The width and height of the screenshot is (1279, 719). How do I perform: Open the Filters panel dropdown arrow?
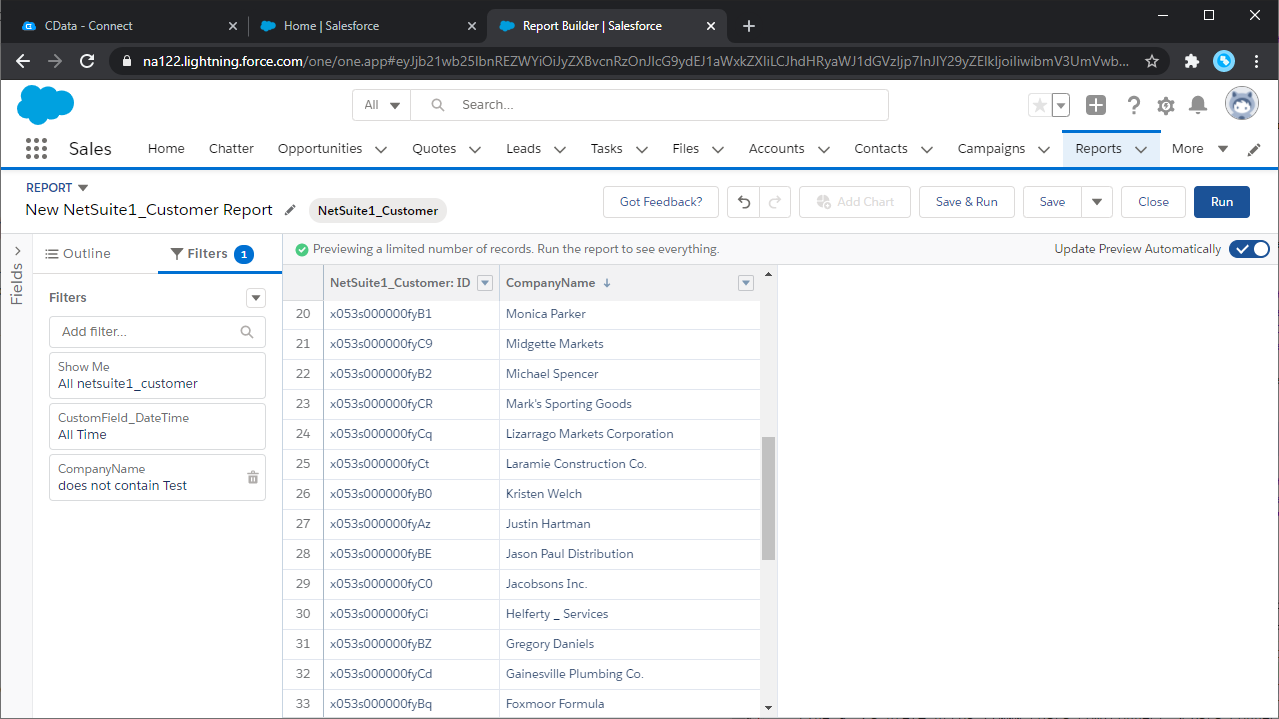[x=256, y=298]
